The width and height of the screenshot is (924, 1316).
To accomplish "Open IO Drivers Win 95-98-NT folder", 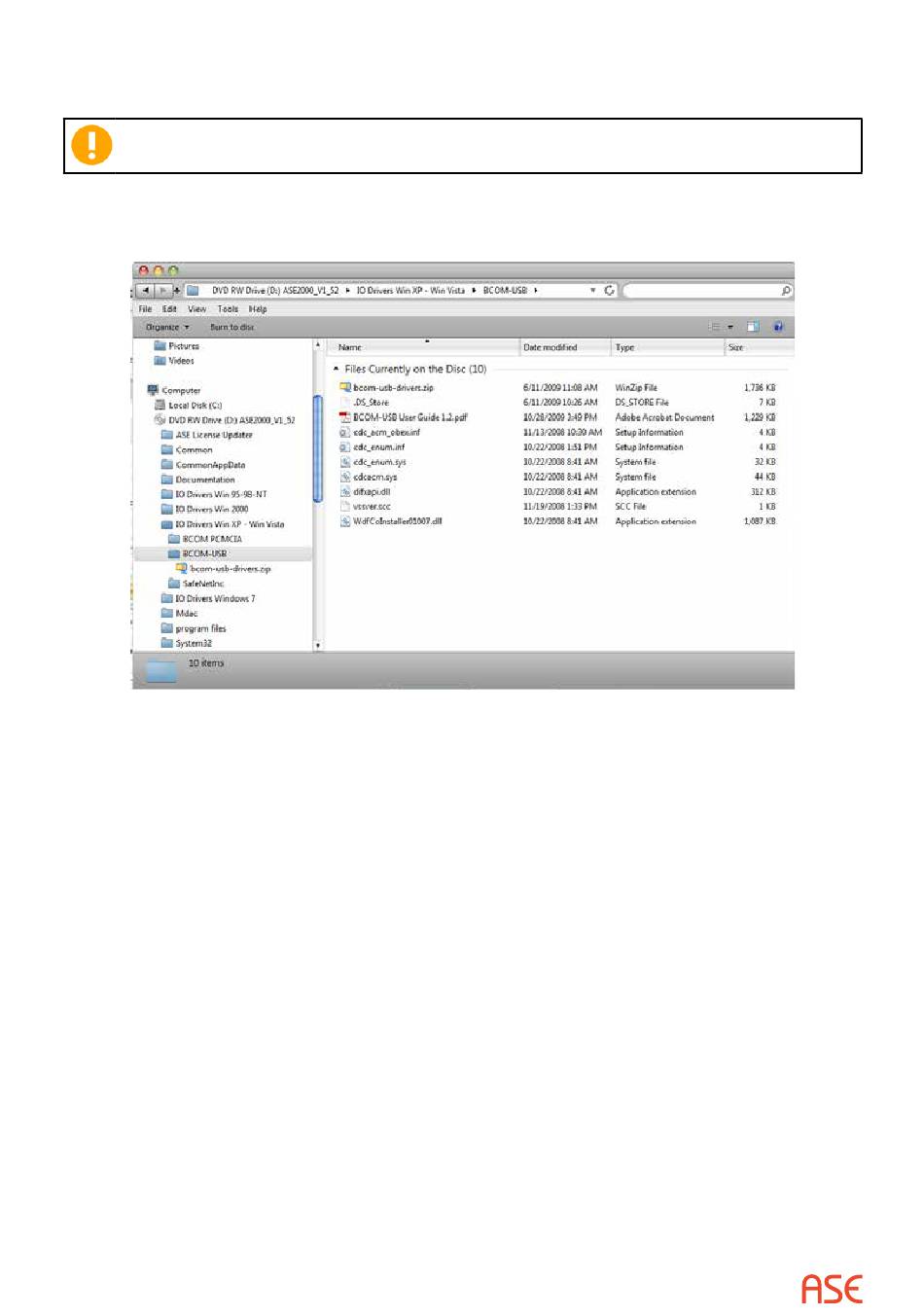I will (x=221, y=495).
